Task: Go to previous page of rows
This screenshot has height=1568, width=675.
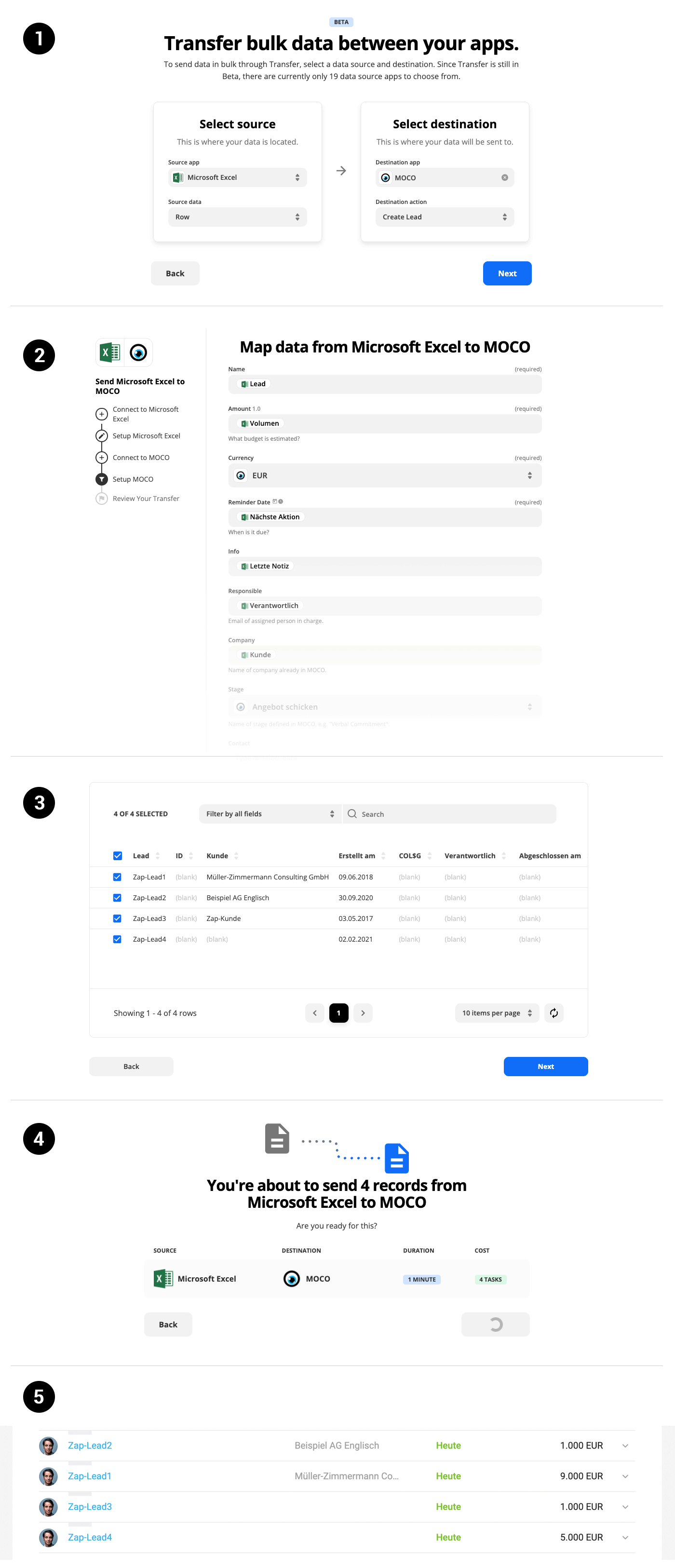Action: pyautogui.click(x=315, y=1013)
